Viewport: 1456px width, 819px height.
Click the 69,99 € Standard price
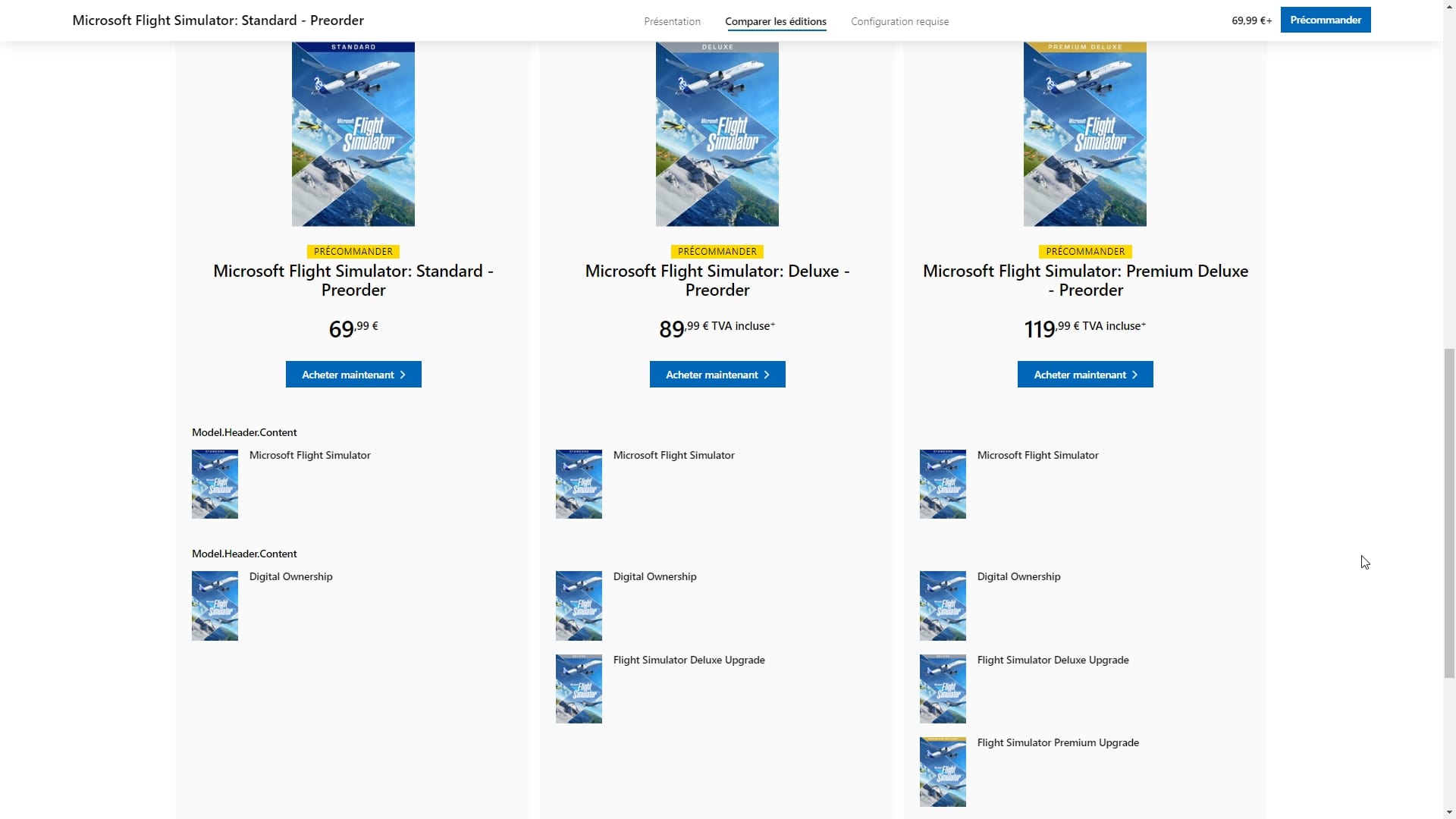tap(353, 328)
